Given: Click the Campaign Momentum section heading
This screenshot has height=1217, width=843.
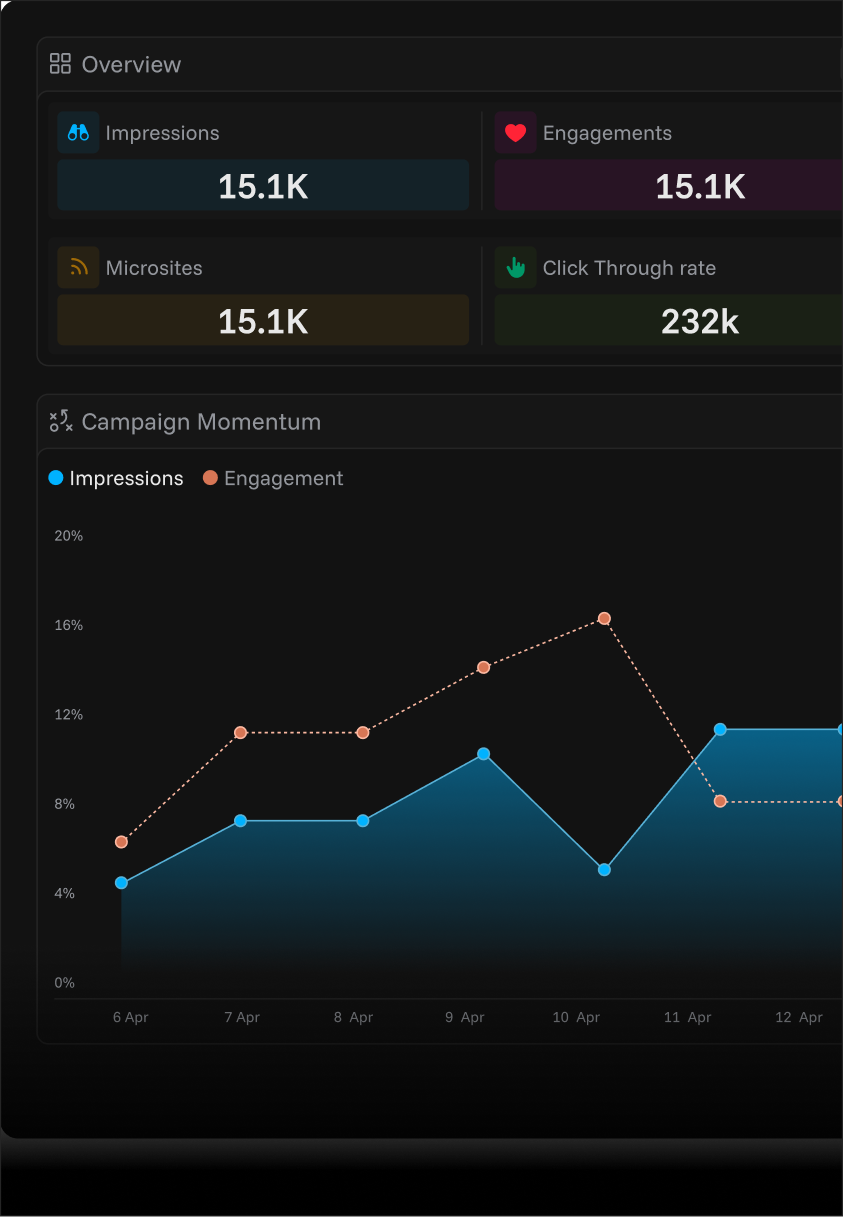Looking at the screenshot, I should click(x=201, y=422).
